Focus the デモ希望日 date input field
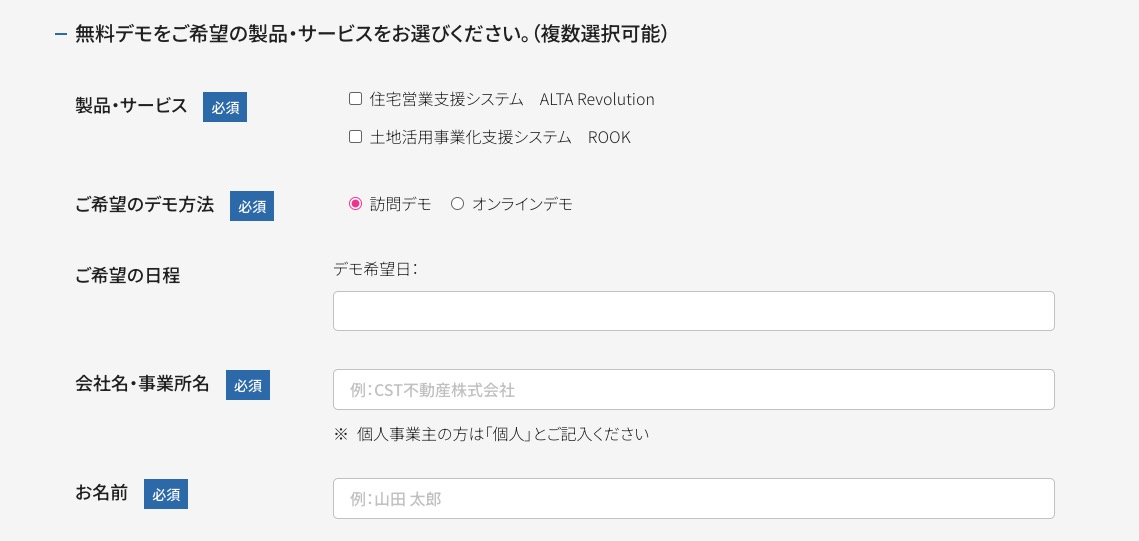Screen dimensions: 1139x541 tap(693, 311)
